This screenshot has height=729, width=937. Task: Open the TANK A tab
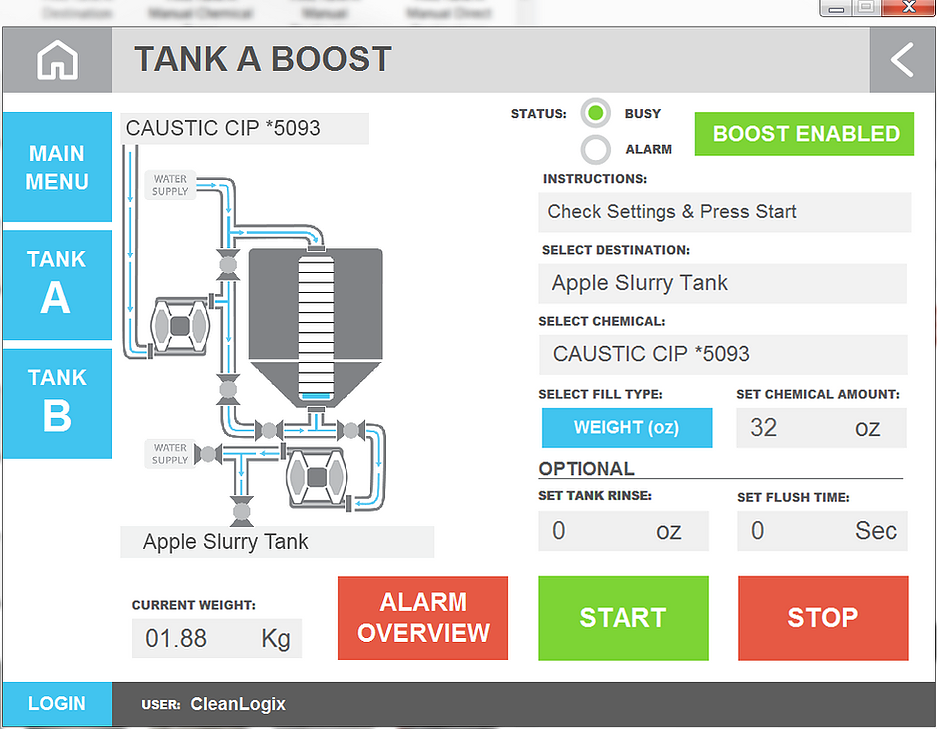click(57, 284)
